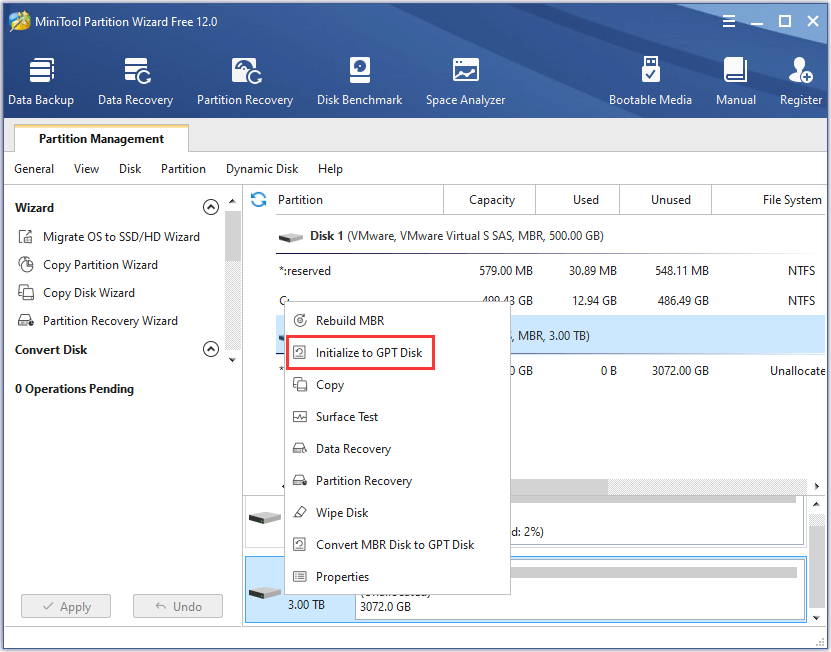Viewport: 831px width, 652px height.
Task: Select the *:reserved partition row
Action: click(x=551, y=271)
